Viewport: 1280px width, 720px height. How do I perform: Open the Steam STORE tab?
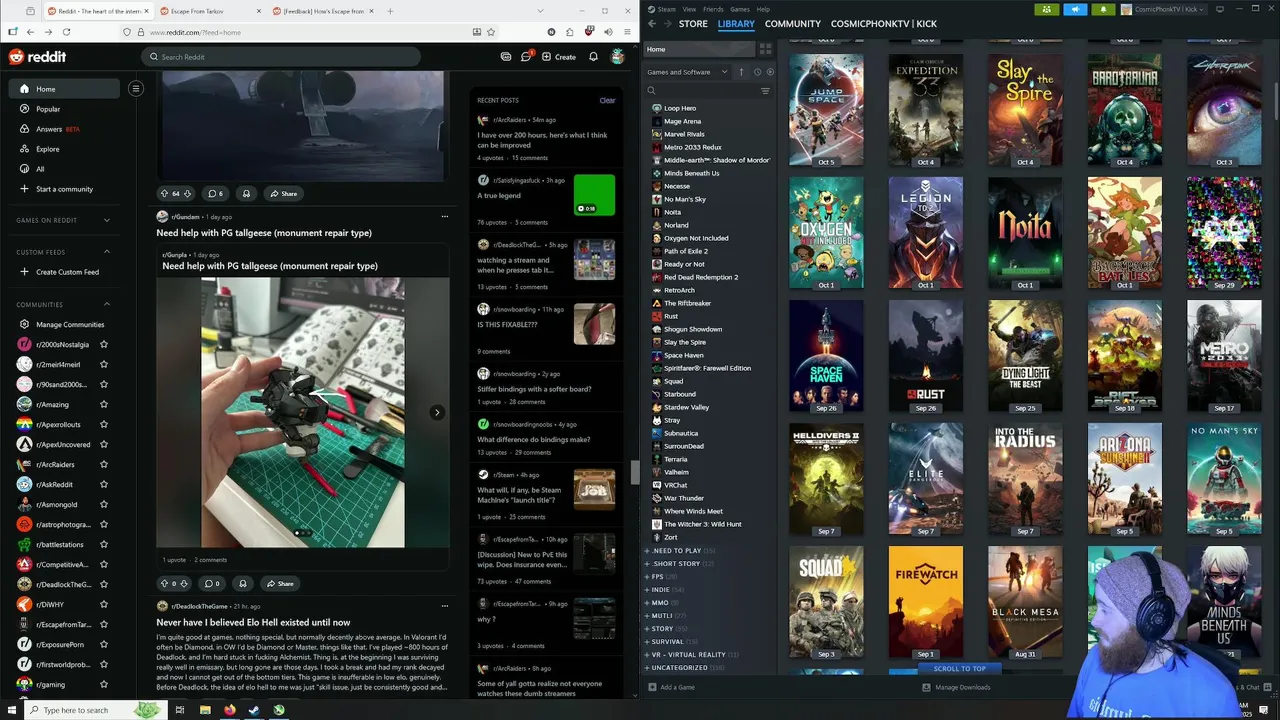[693, 23]
